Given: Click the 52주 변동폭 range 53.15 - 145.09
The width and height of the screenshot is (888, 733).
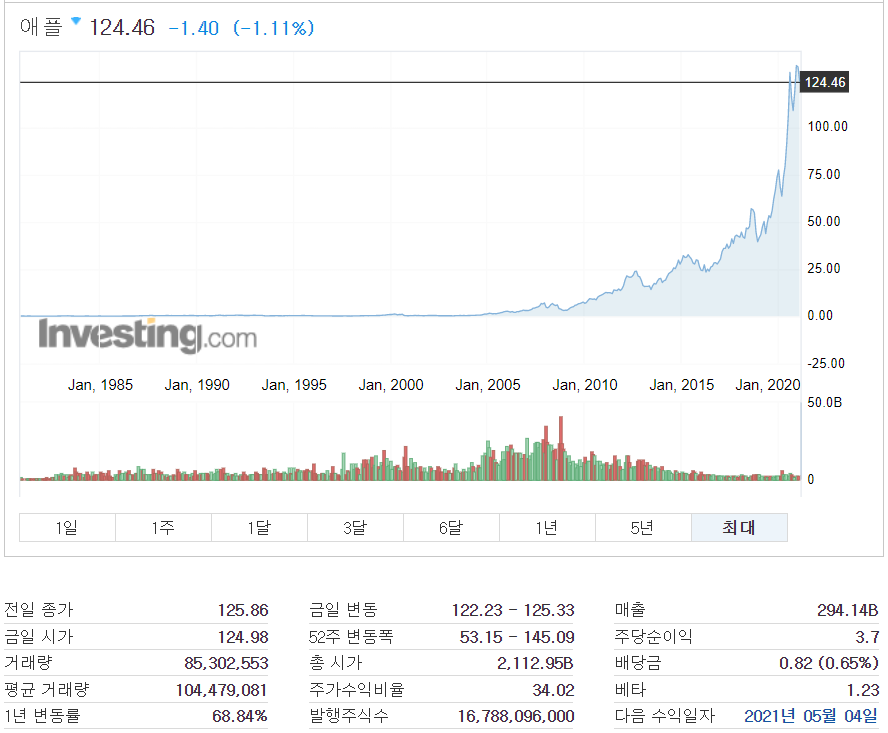Looking at the screenshot, I should pos(517,637).
